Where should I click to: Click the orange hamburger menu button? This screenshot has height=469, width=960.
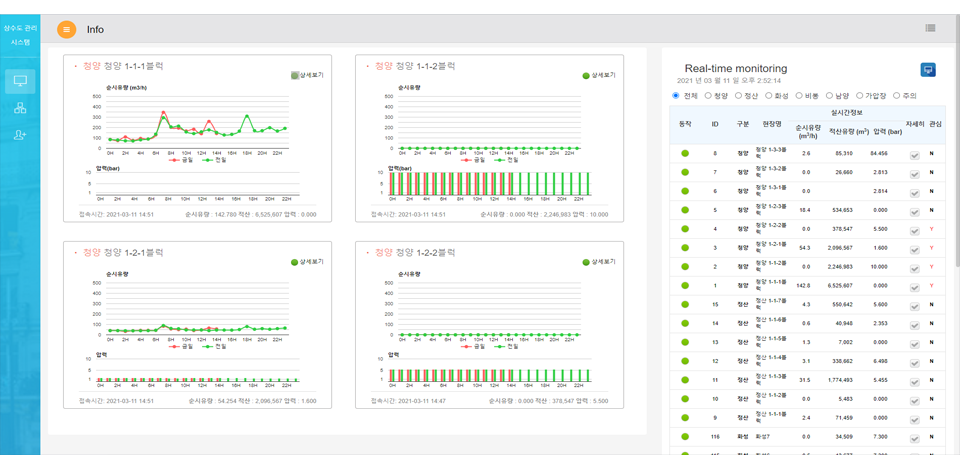click(x=67, y=30)
